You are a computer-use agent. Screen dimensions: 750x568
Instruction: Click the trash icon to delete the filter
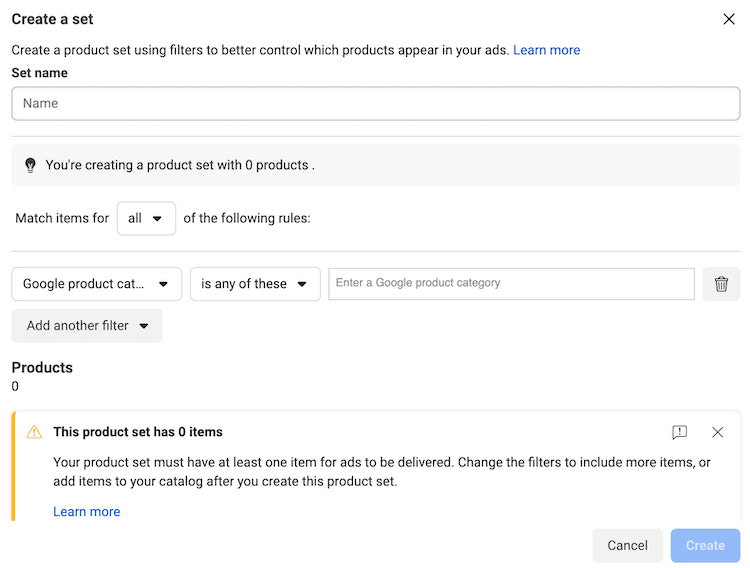tap(721, 284)
